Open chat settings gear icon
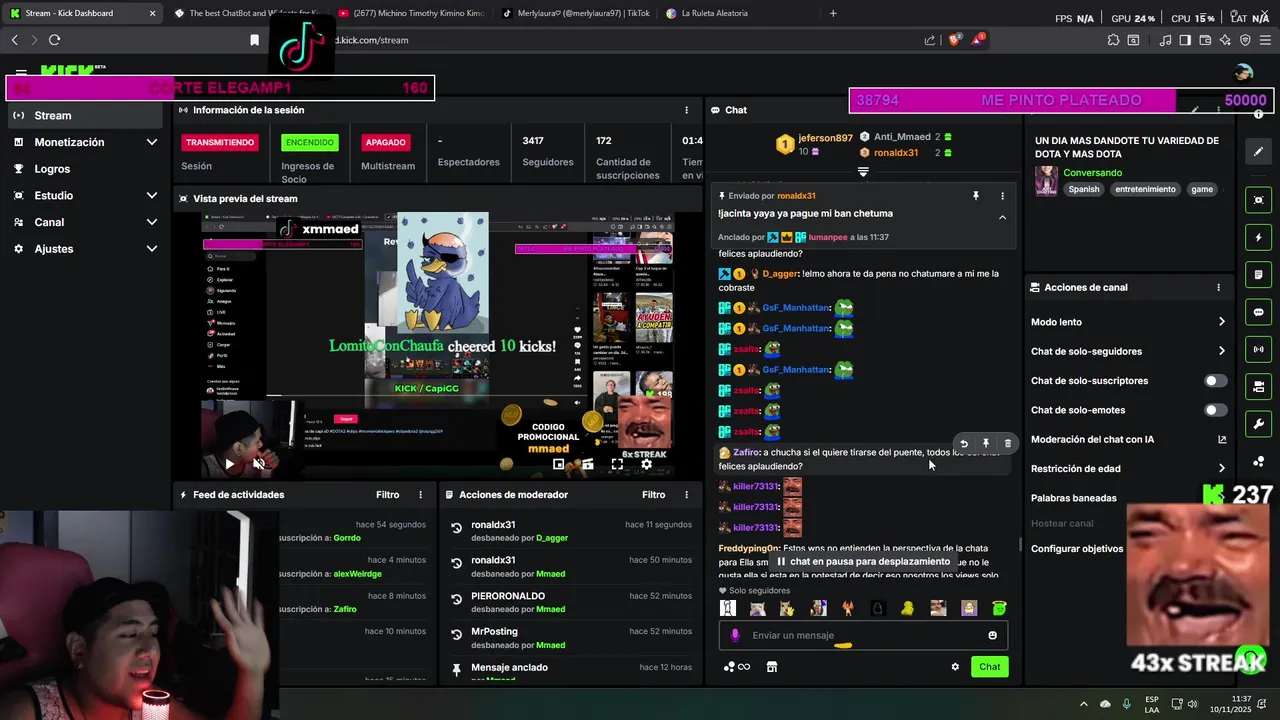The width and height of the screenshot is (1280, 720). [955, 667]
